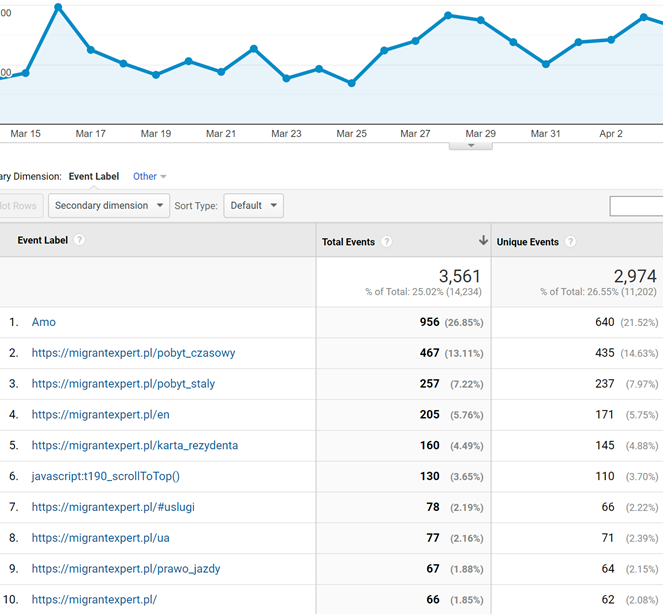Click the Sort Type label

coord(196,206)
